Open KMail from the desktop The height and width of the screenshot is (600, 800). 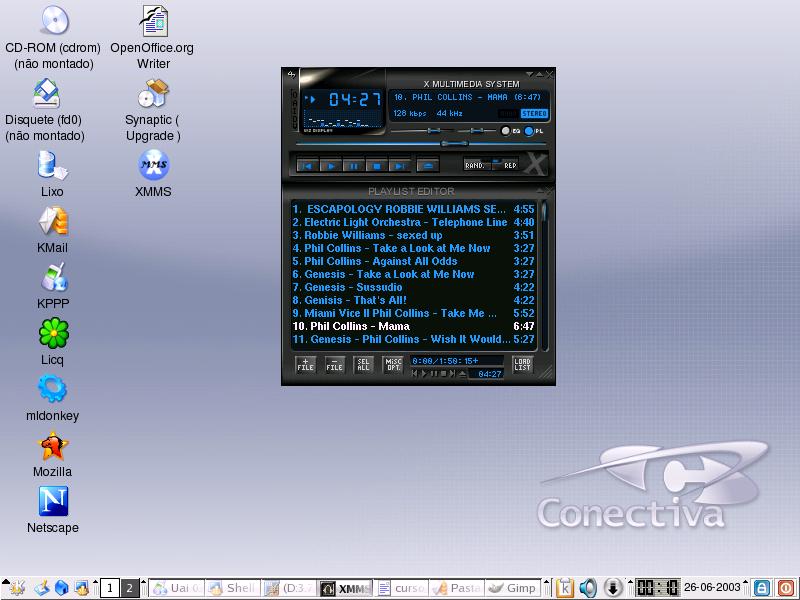click(52, 222)
